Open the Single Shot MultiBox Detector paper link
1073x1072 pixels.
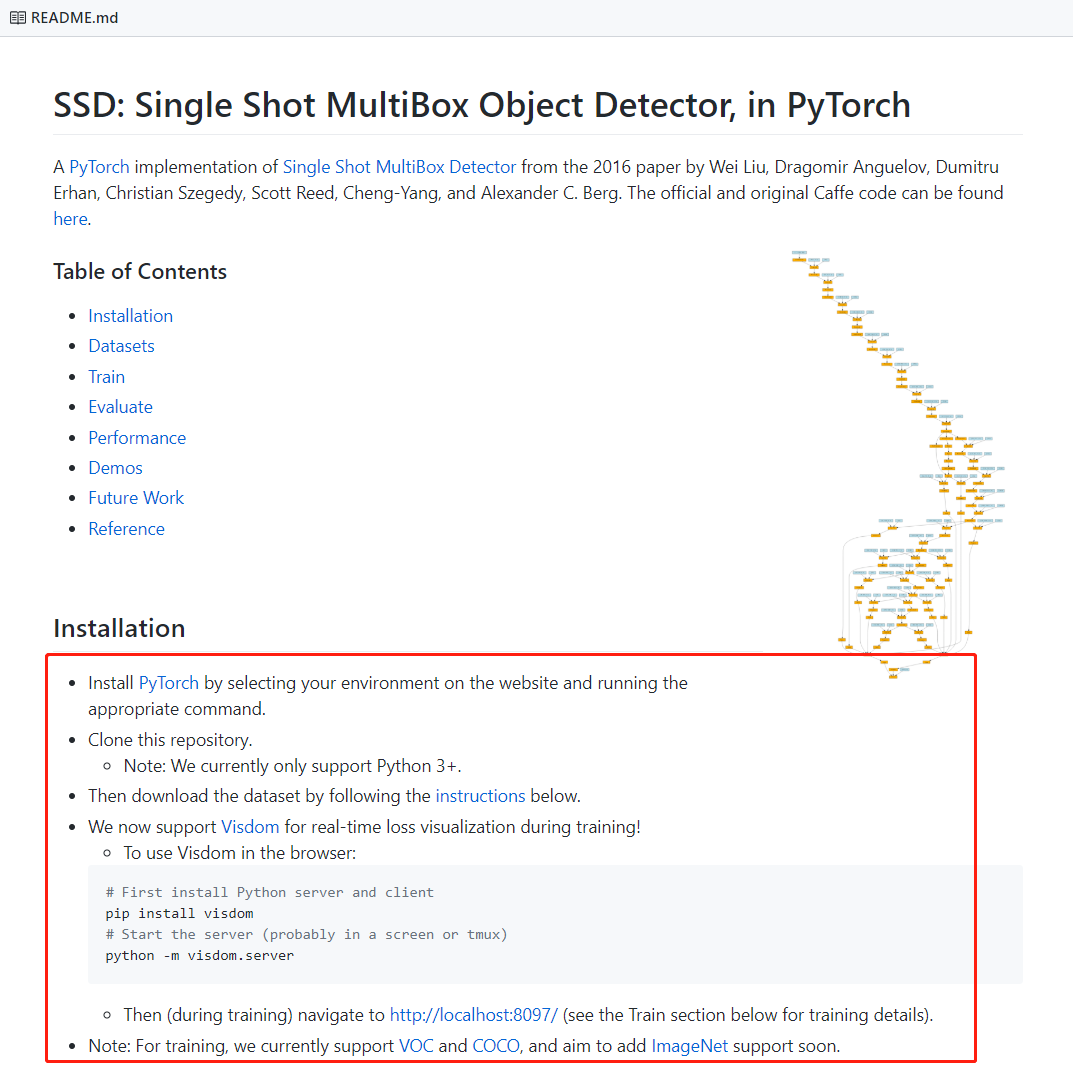[x=399, y=166]
